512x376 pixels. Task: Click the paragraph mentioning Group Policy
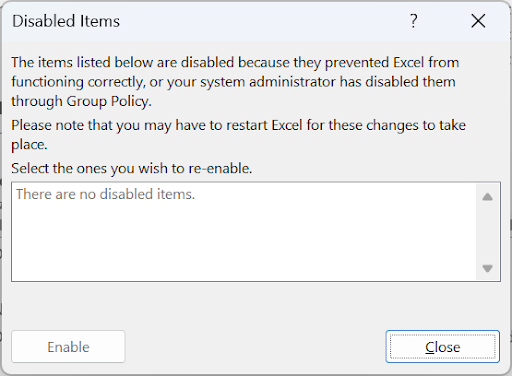235,82
